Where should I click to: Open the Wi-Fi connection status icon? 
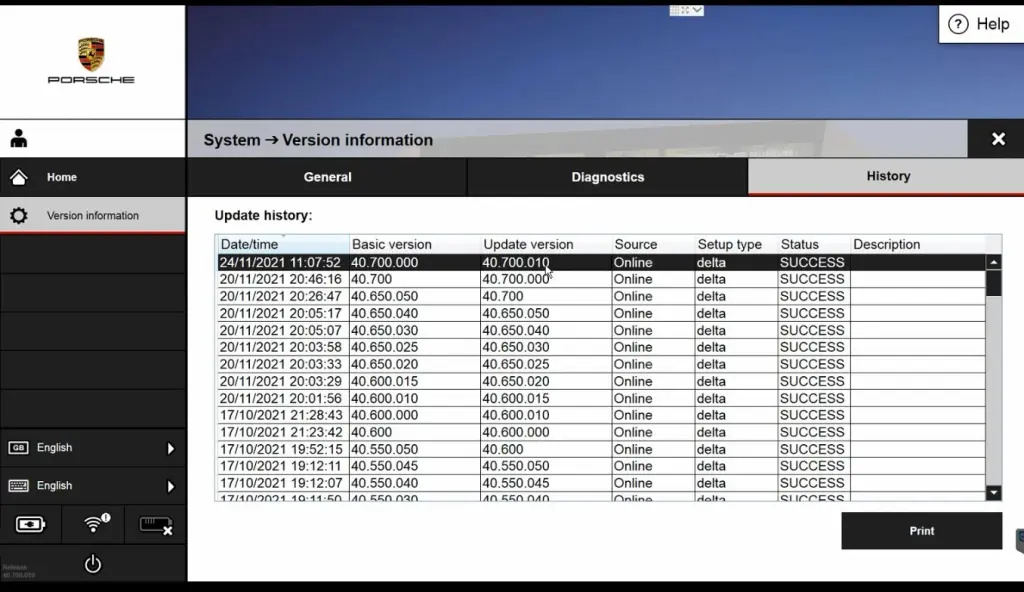click(x=94, y=524)
